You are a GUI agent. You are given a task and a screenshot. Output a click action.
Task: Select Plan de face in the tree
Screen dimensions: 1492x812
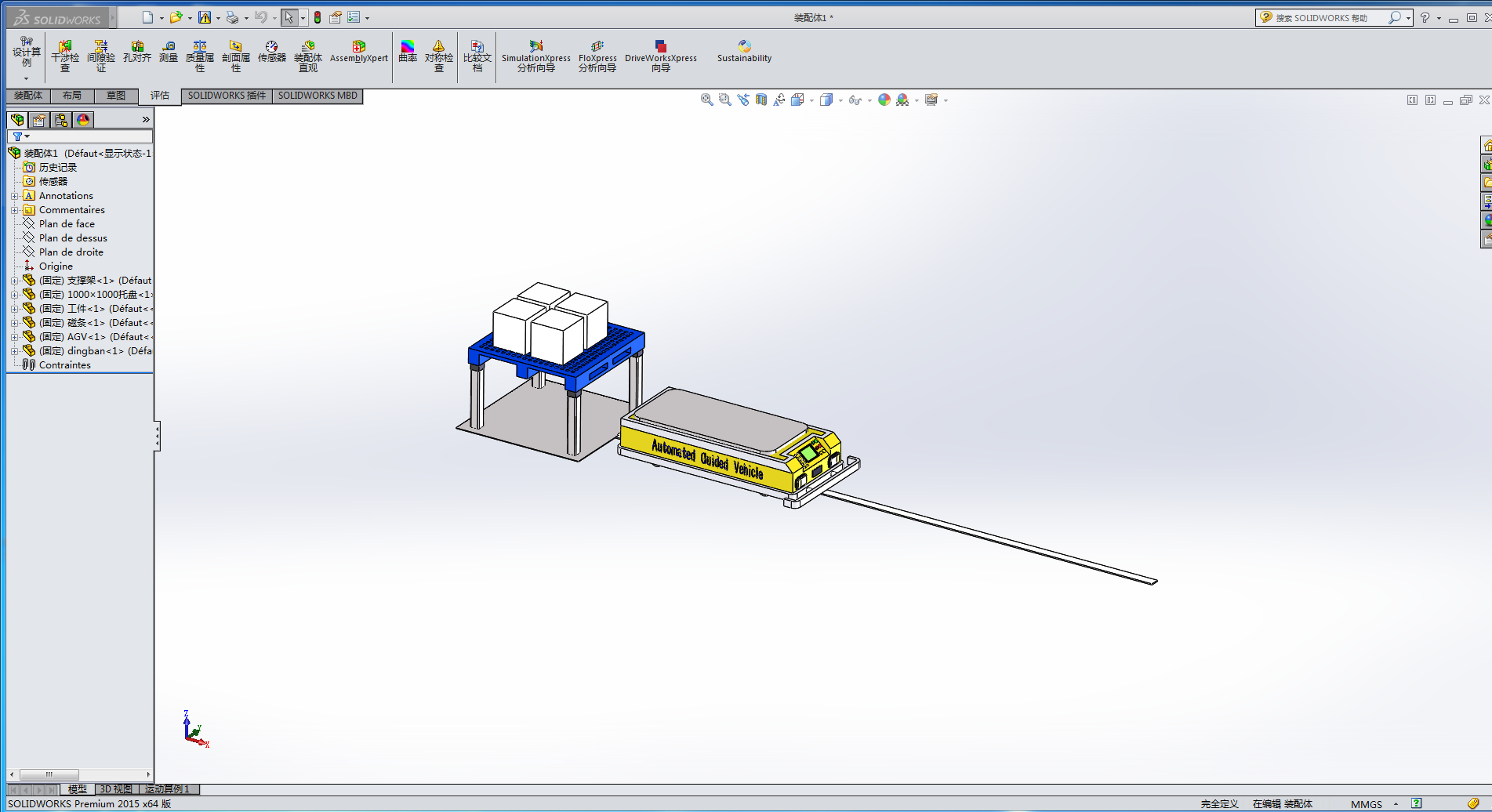[67, 224]
